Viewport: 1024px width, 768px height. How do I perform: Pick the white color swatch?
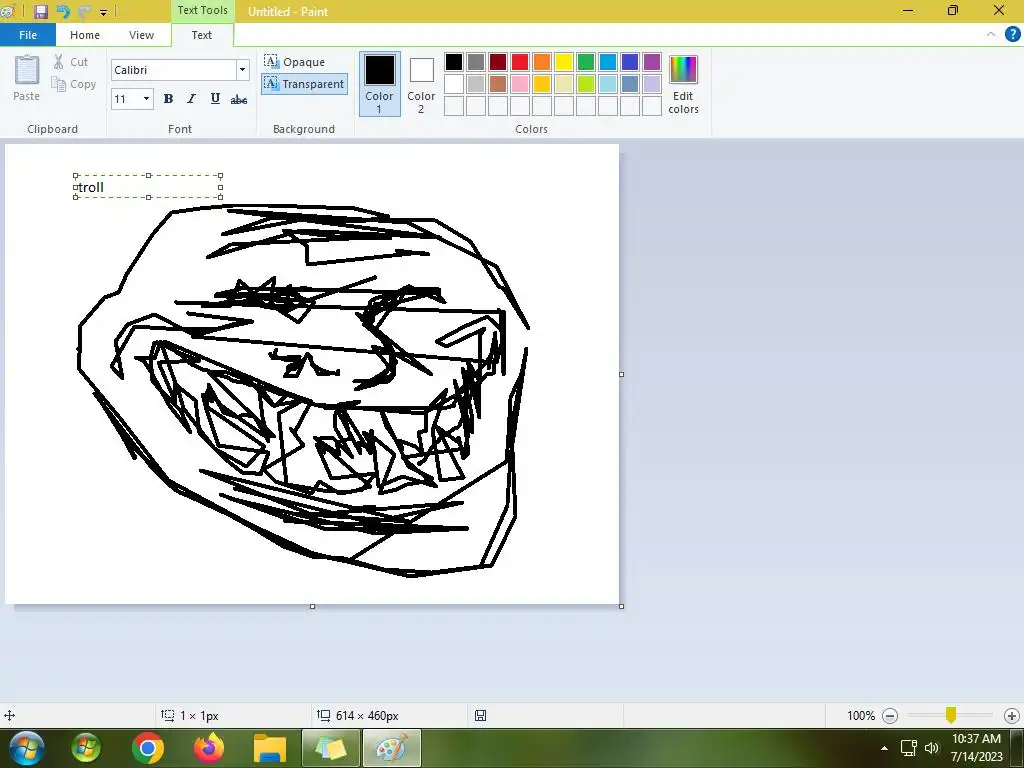tap(454, 84)
